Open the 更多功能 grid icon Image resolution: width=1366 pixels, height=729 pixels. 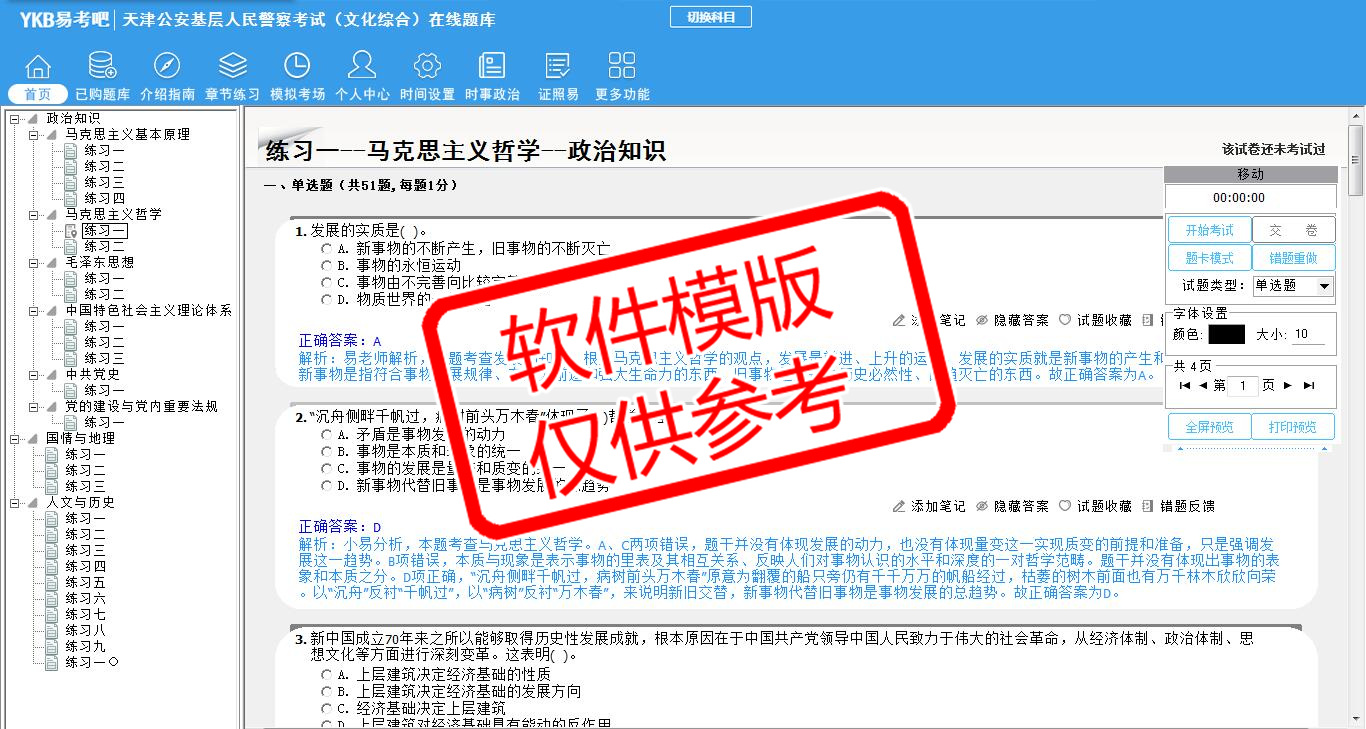[x=622, y=67]
